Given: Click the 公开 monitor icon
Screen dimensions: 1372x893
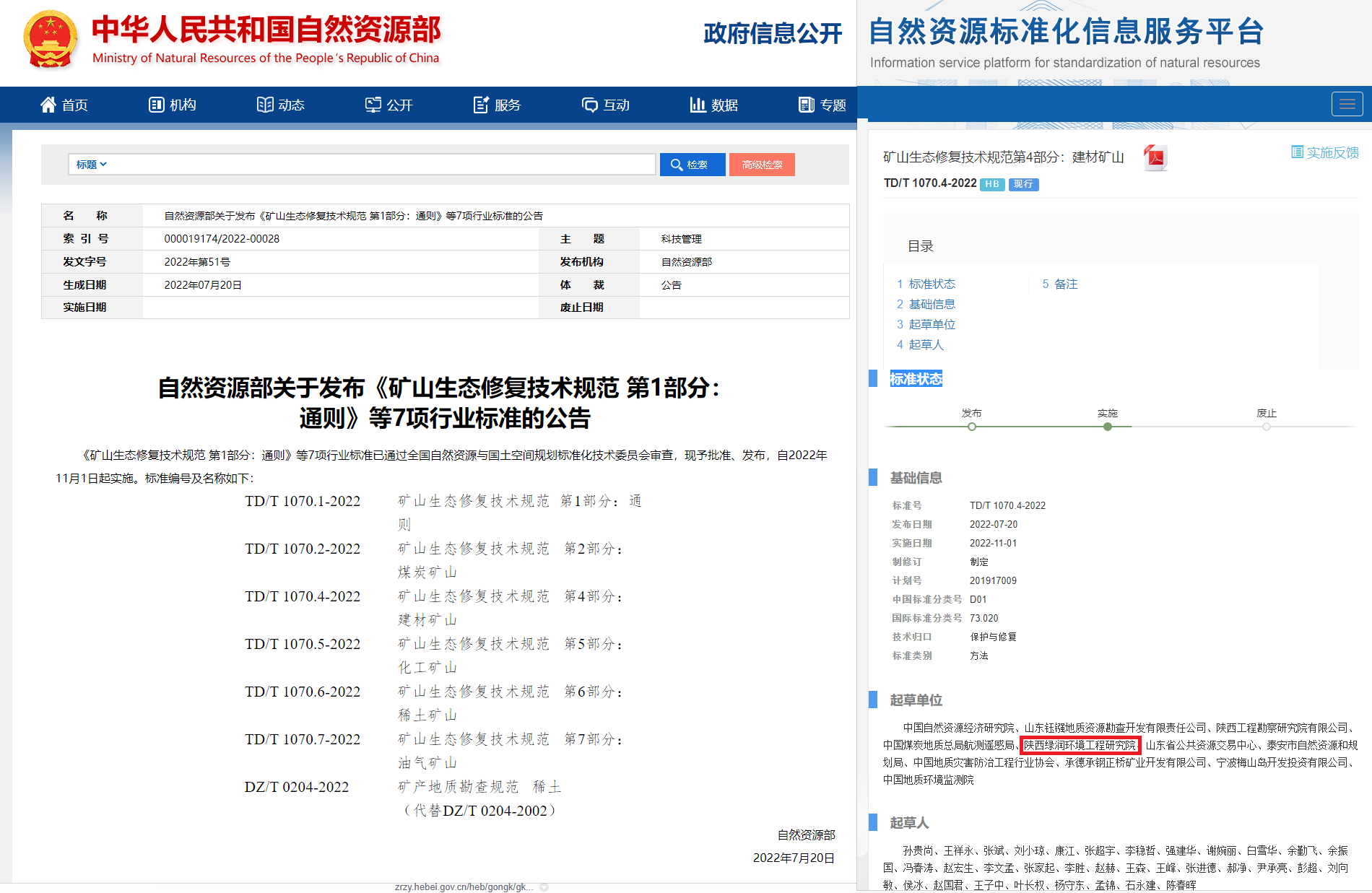Looking at the screenshot, I should [373, 105].
